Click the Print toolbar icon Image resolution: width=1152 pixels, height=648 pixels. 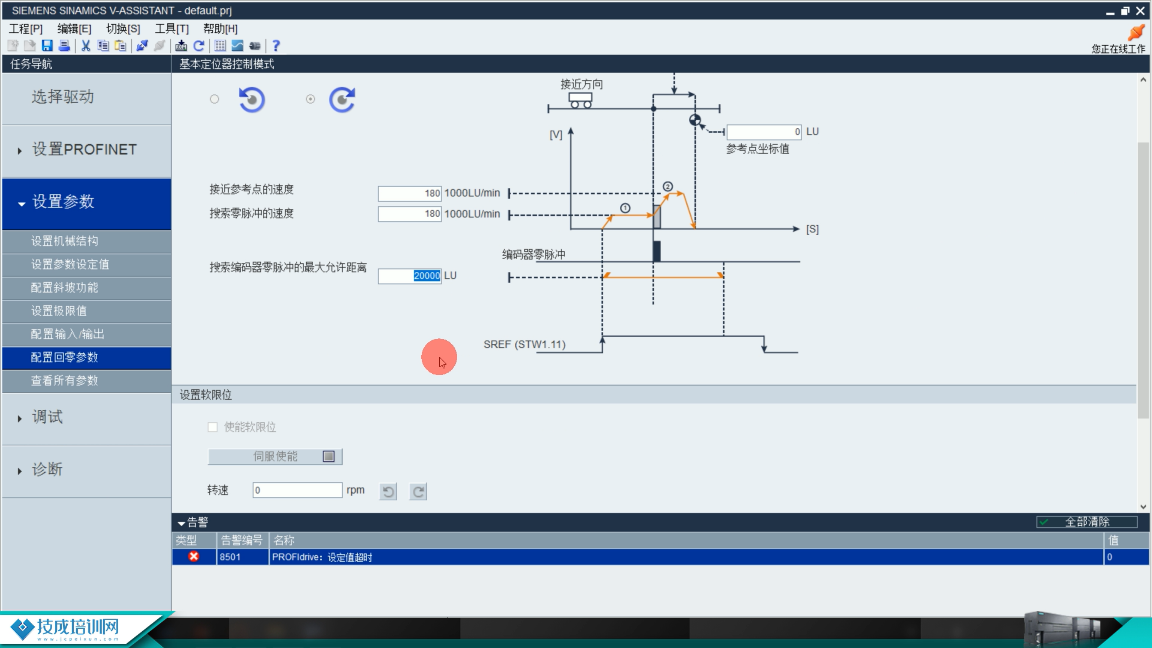coord(65,46)
